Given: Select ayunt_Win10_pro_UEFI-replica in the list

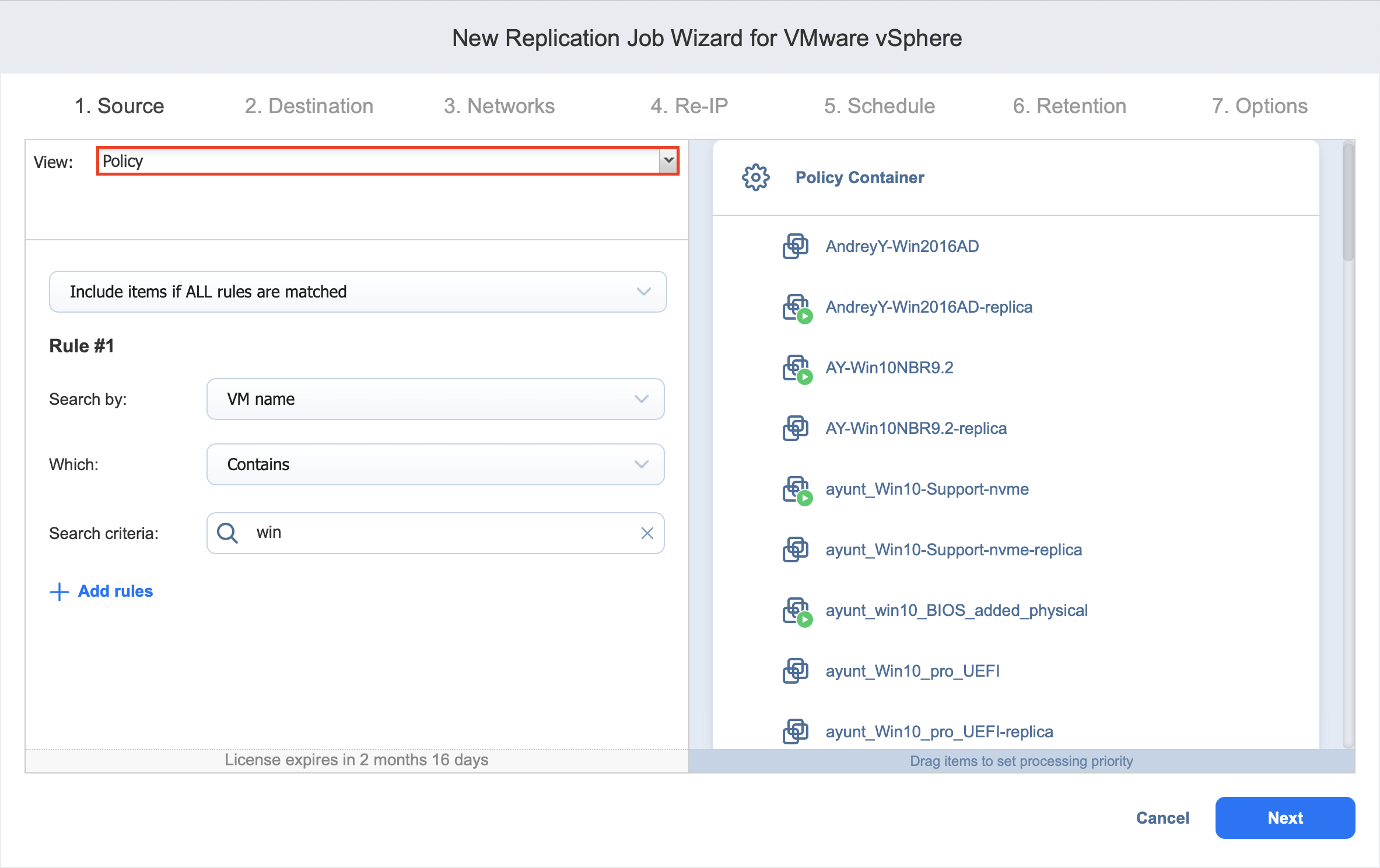Looking at the screenshot, I should pyautogui.click(x=940, y=731).
